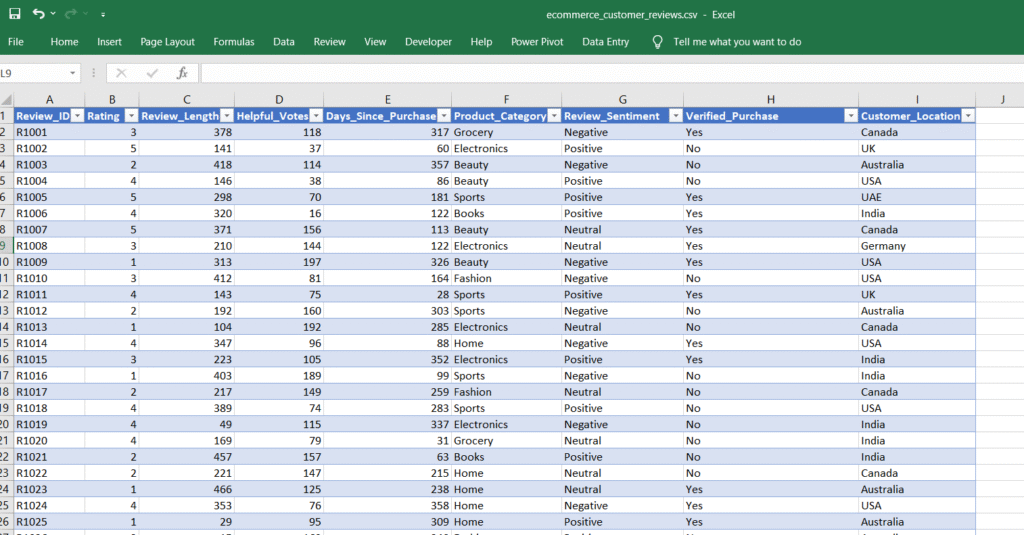
Task: Click Books cell in R1006 row
Action: click(x=506, y=213)
